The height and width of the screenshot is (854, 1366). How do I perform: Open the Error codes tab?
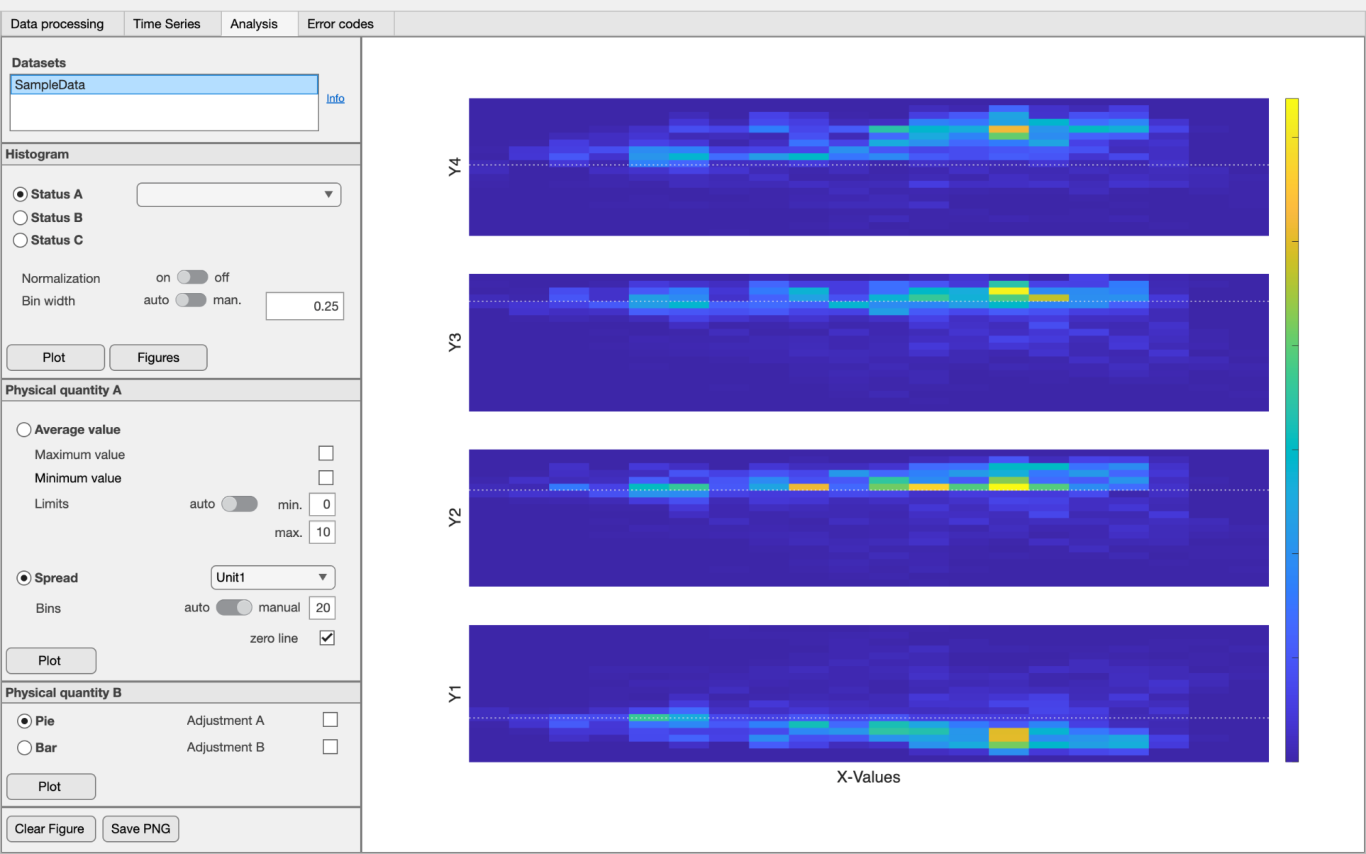pos(345,24)
